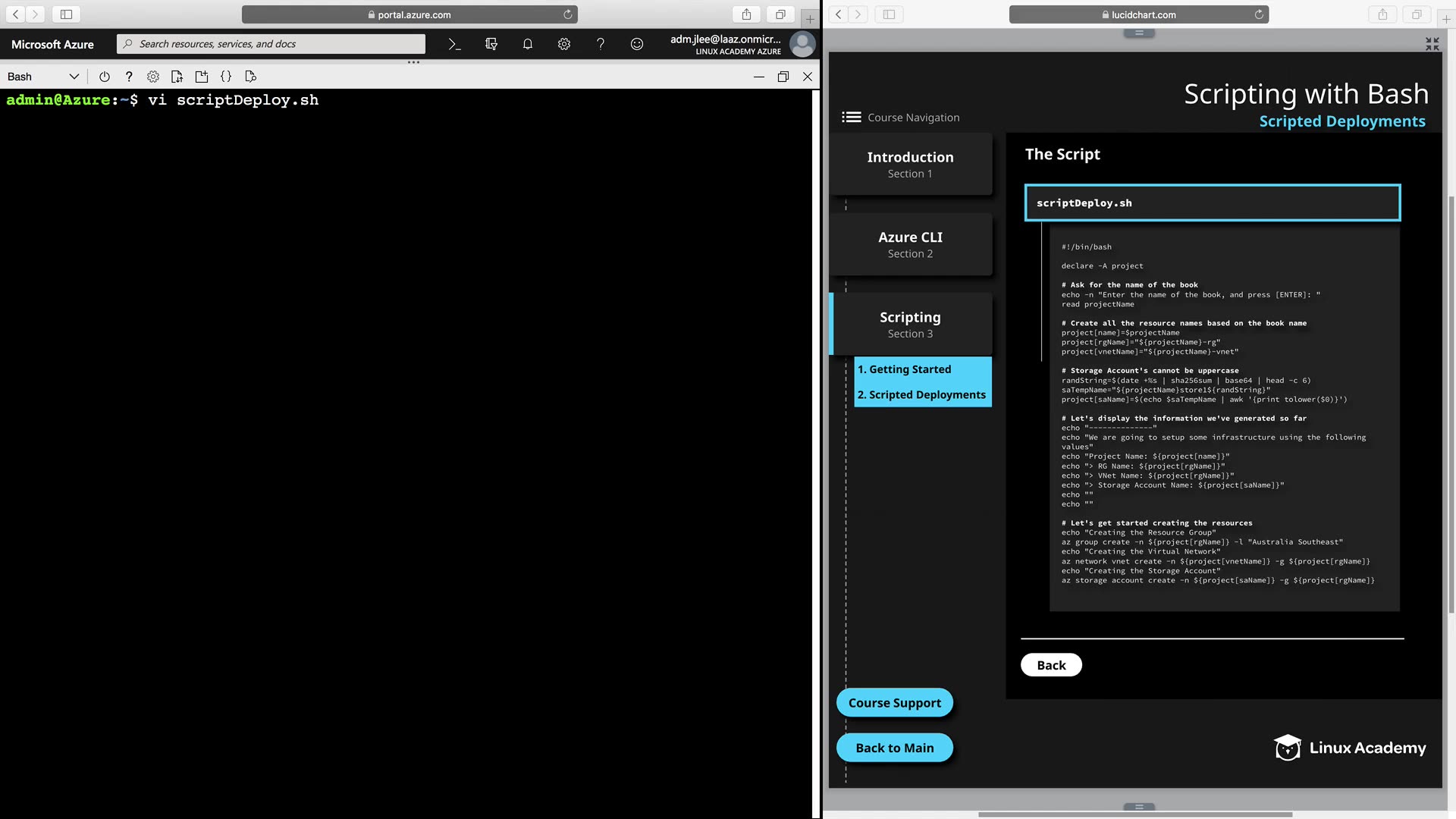The height and width of the screenshot is (819, 1456).
Task: Click the Azure search resources field
Action: [273, 44]
